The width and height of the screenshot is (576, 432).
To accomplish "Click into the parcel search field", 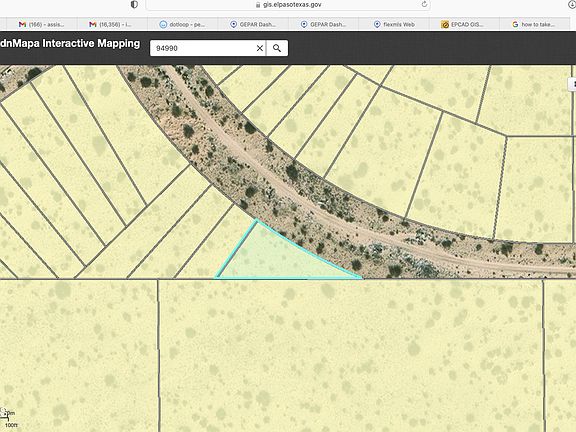I will point(204,48).
